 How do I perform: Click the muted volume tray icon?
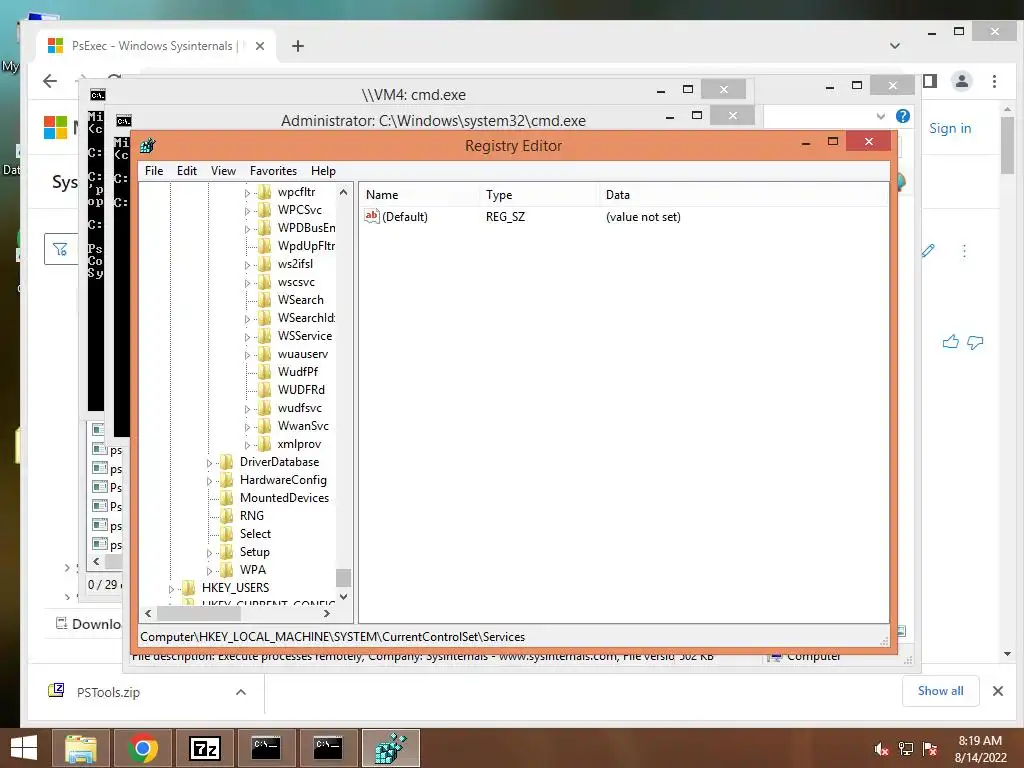[x=881, y=749]
